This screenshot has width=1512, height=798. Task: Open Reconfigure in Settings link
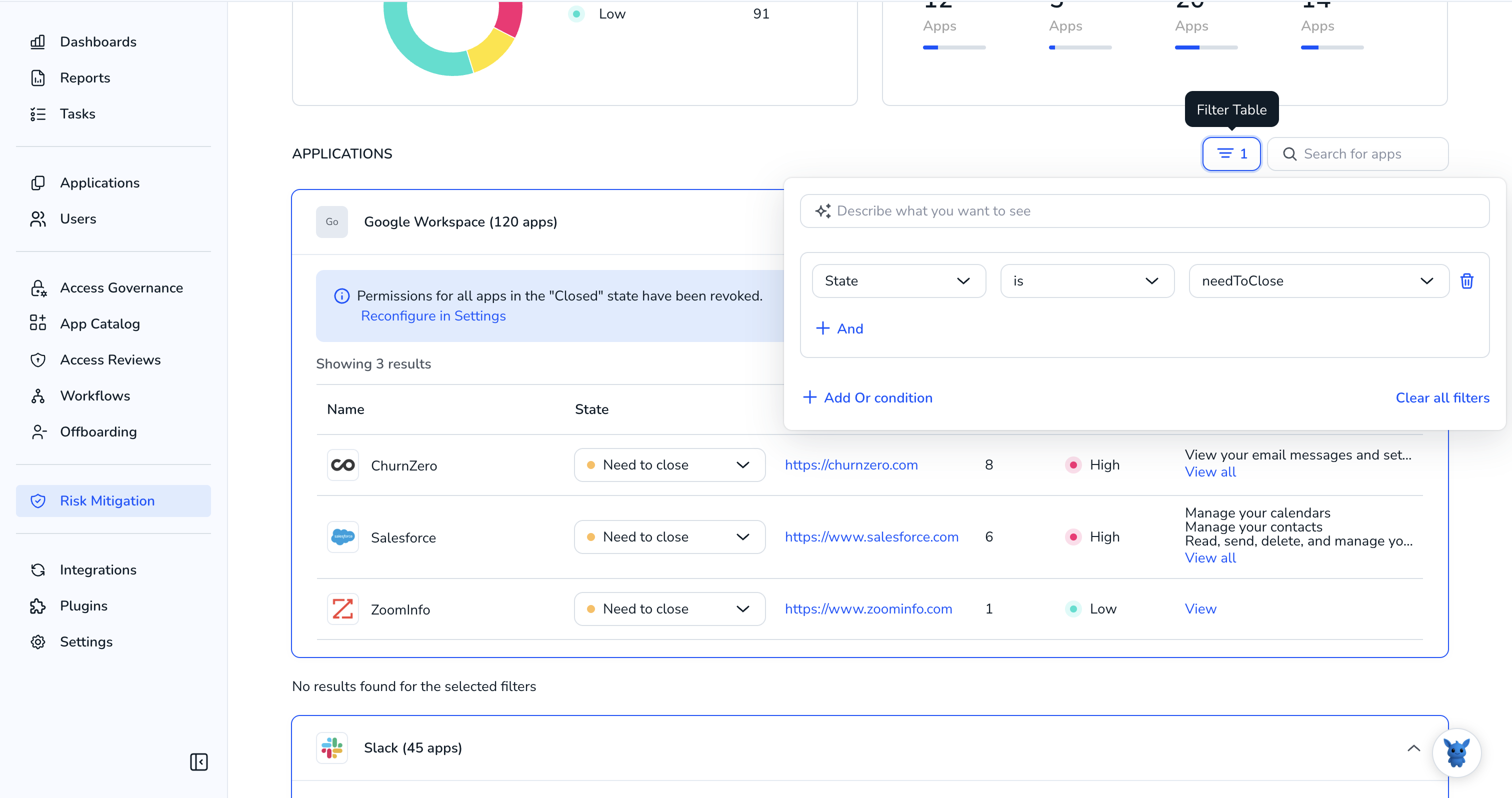(x=433, y=315)
